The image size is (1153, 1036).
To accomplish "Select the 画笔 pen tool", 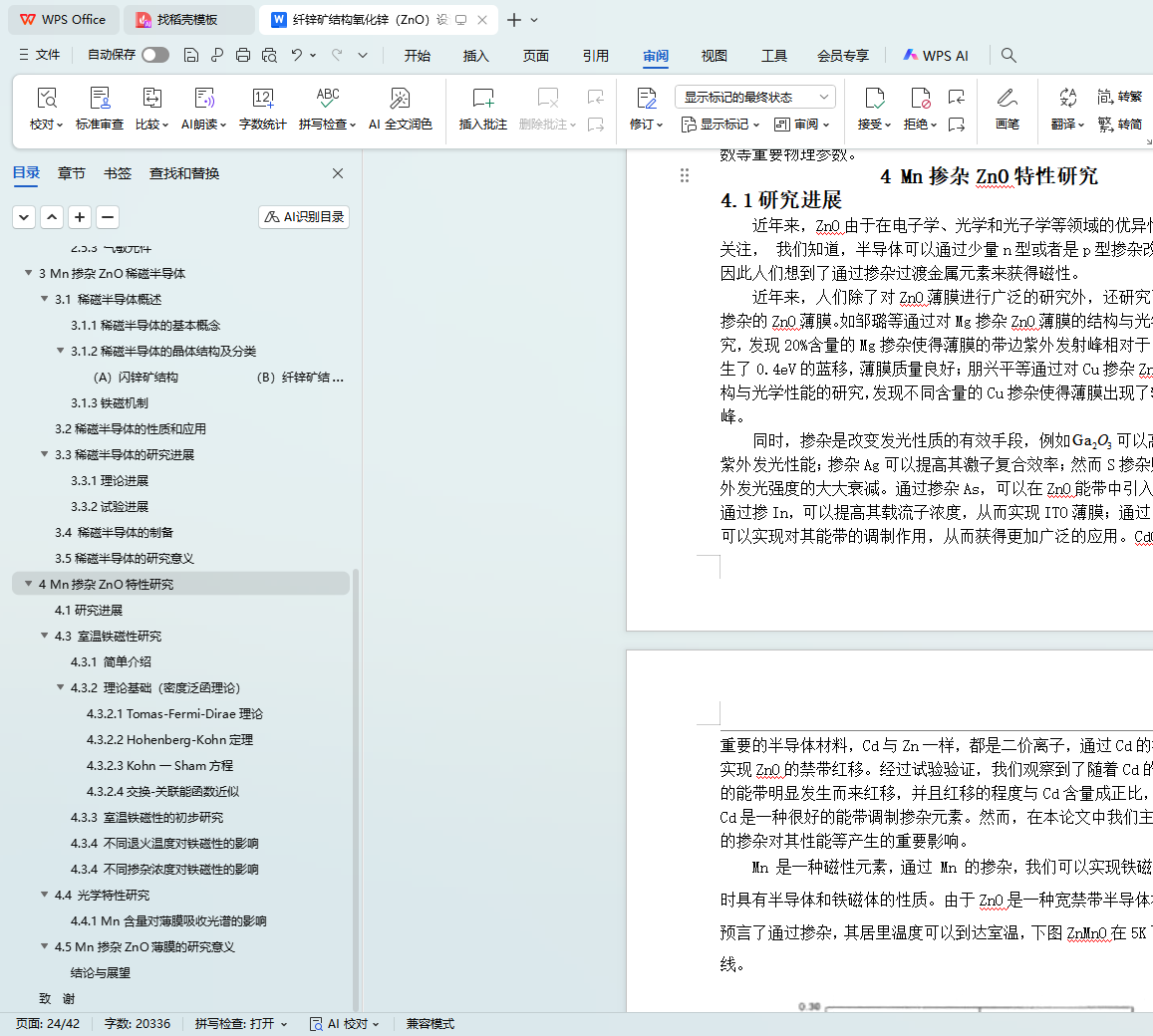I will [x=1007, y=99].
